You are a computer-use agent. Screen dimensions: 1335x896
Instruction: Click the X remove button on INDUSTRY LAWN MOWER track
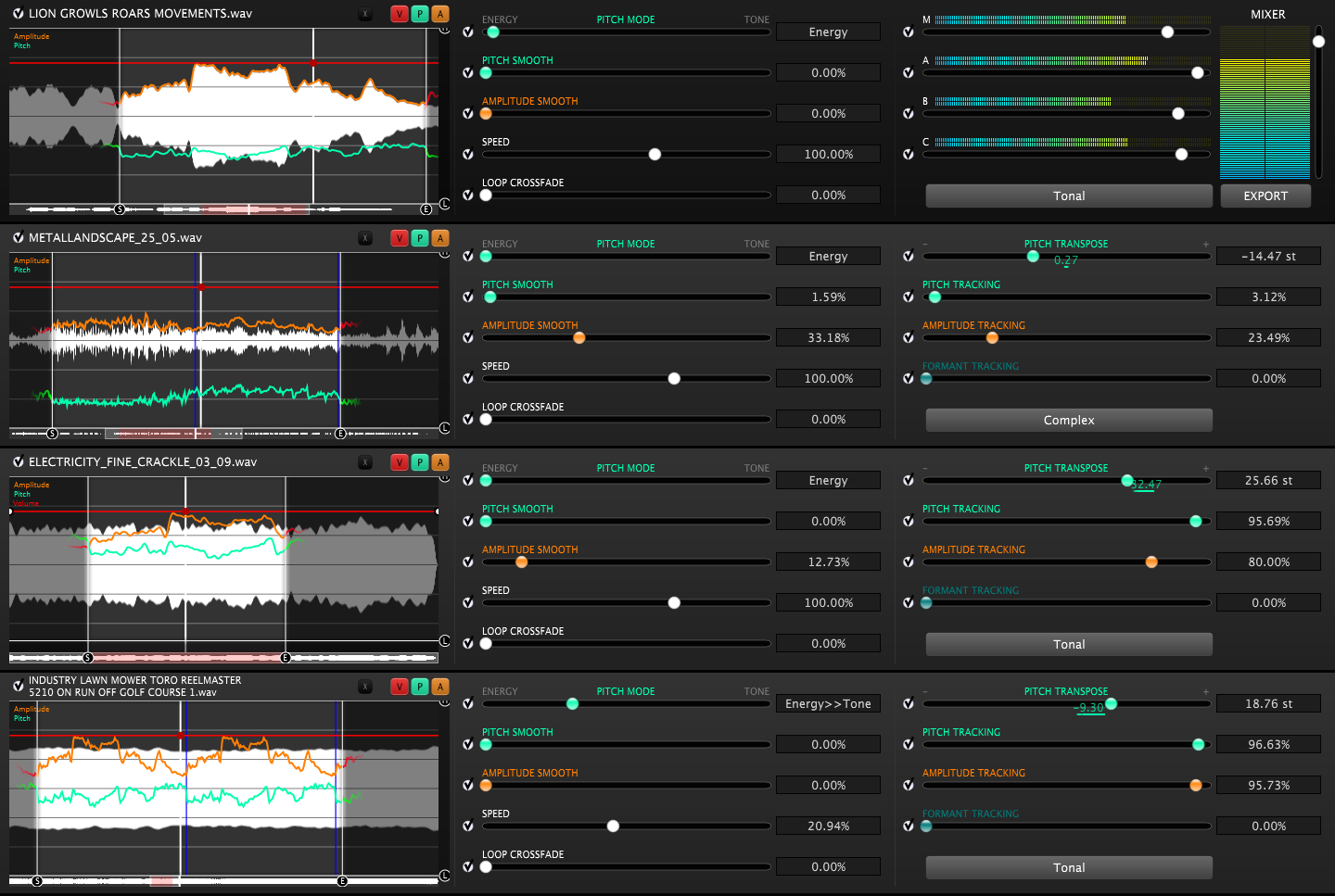coord(365,687)
